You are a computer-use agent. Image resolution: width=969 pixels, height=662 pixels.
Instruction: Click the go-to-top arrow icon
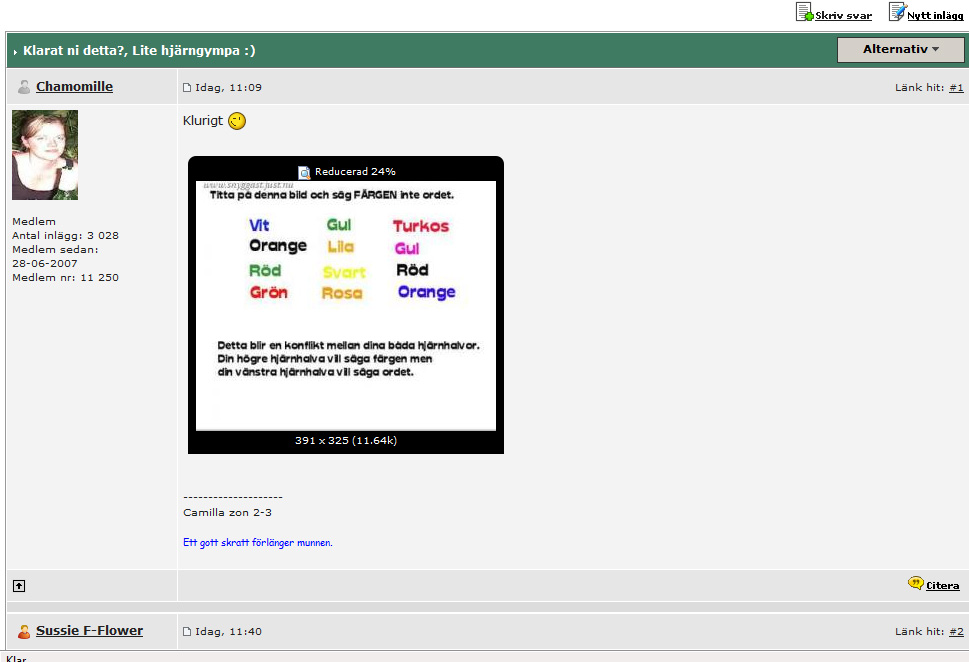(x=19, y=586)
